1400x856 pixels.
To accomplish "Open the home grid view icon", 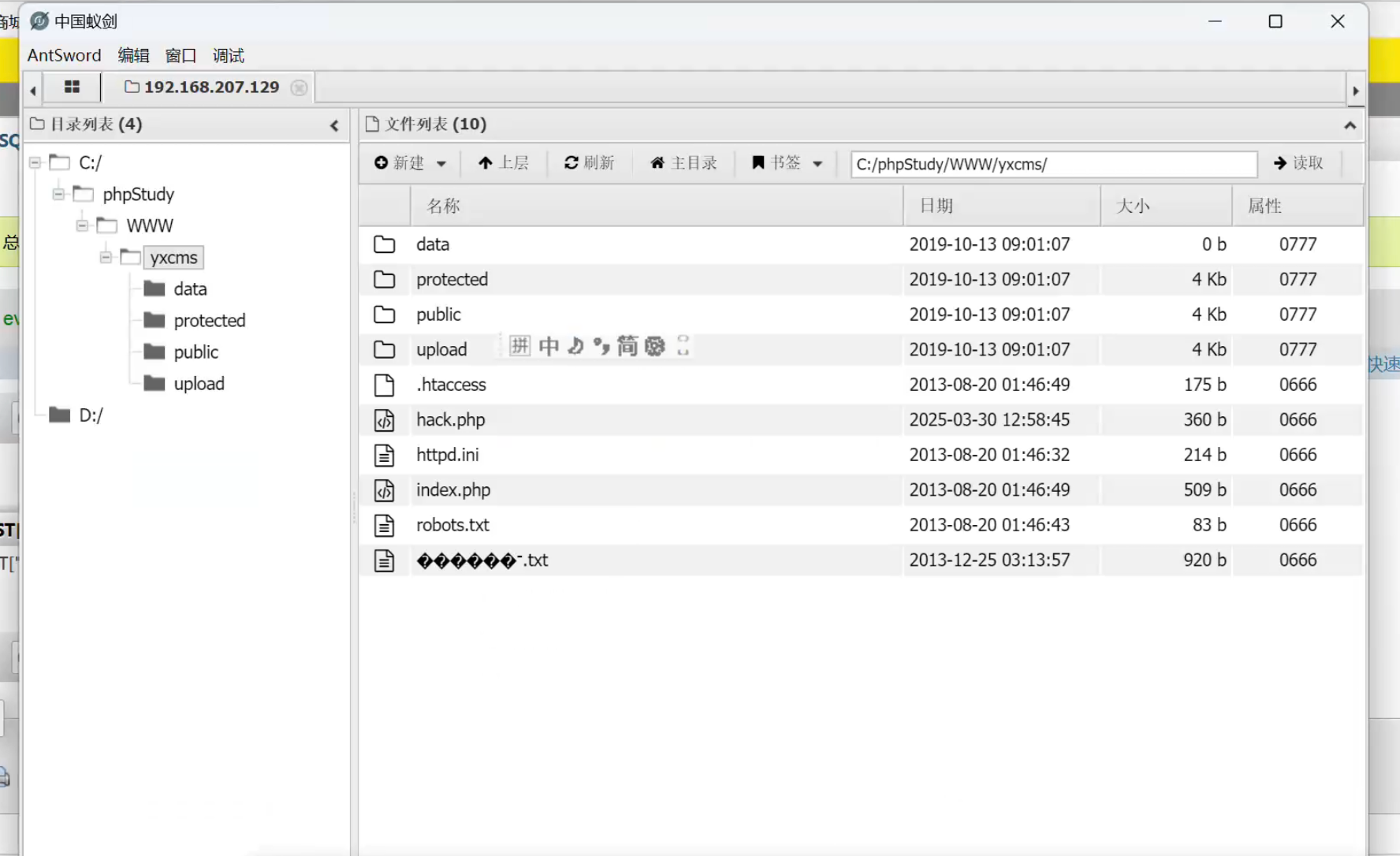I will (x=72, y=87).
